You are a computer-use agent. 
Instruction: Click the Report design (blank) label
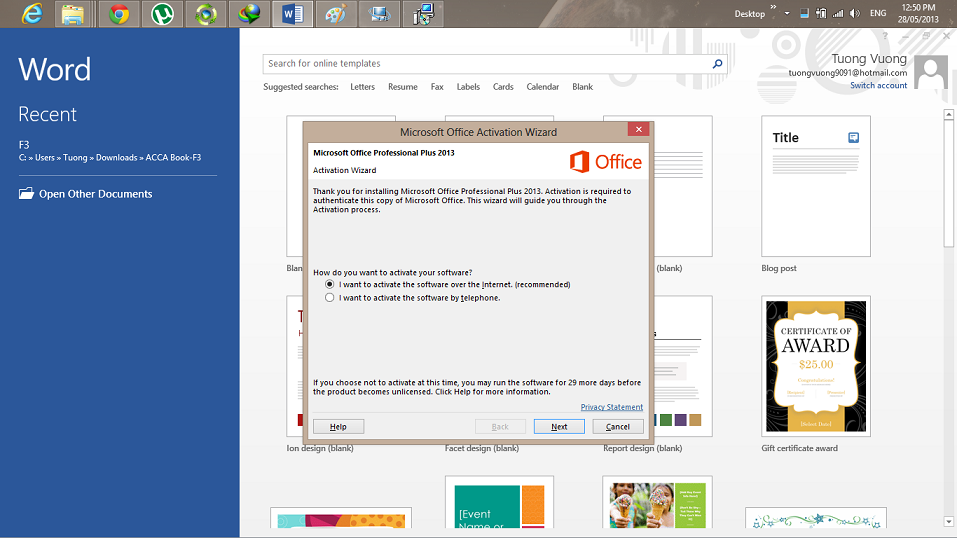pyautogui.click(x=643, y=448)
